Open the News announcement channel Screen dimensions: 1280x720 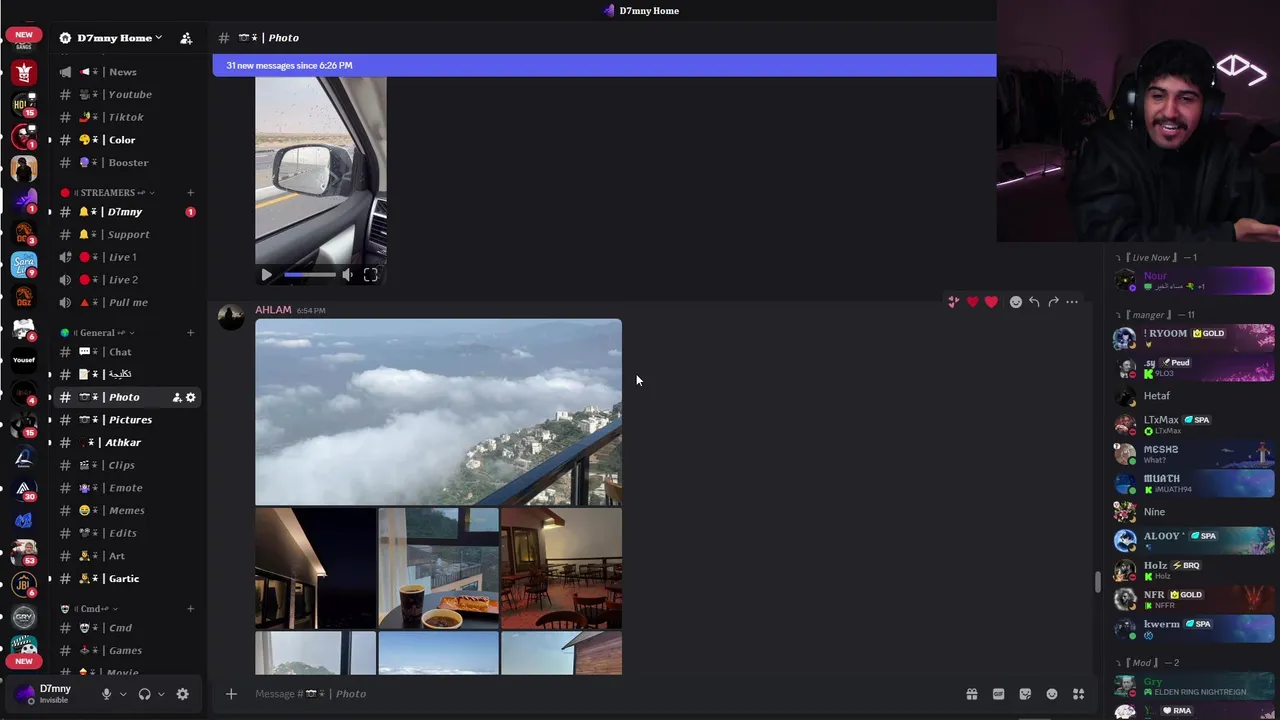click(123, 72)
